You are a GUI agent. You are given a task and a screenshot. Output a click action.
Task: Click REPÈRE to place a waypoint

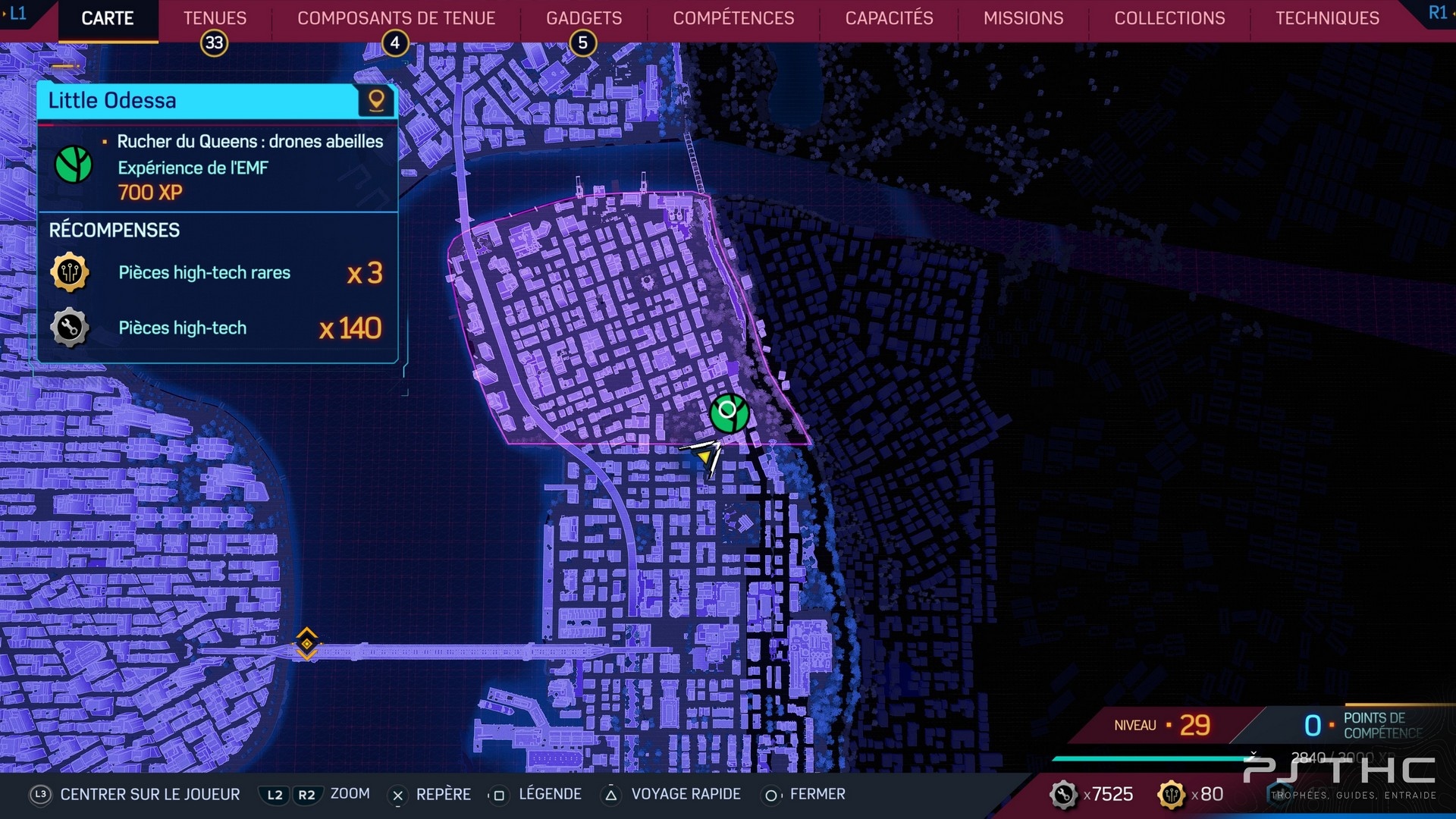point(444,794)
